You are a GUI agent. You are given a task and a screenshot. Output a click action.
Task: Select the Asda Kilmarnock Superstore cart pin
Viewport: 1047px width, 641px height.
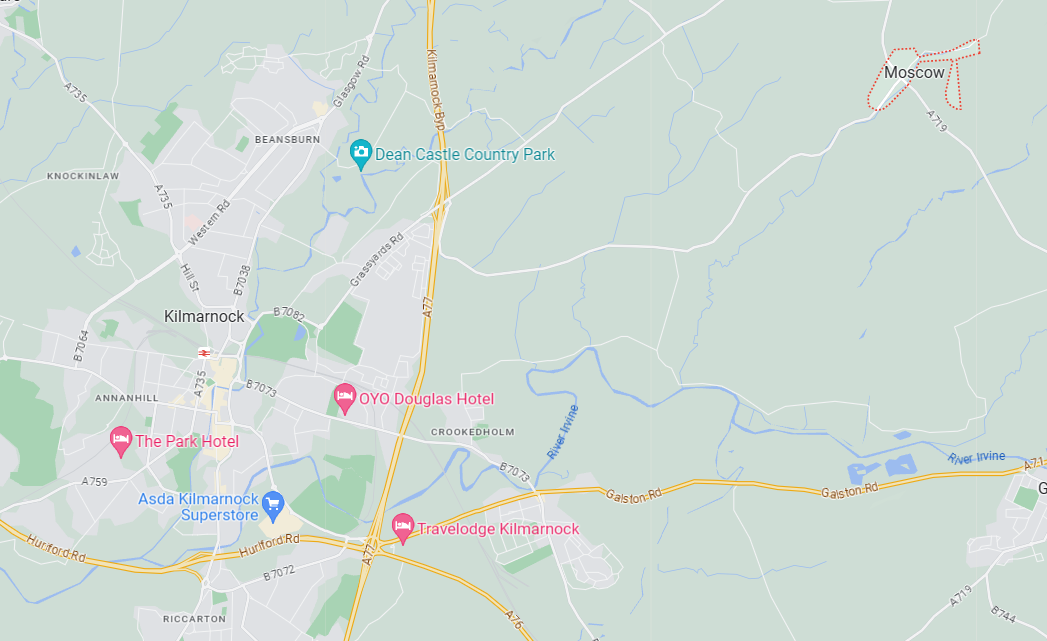272,506
